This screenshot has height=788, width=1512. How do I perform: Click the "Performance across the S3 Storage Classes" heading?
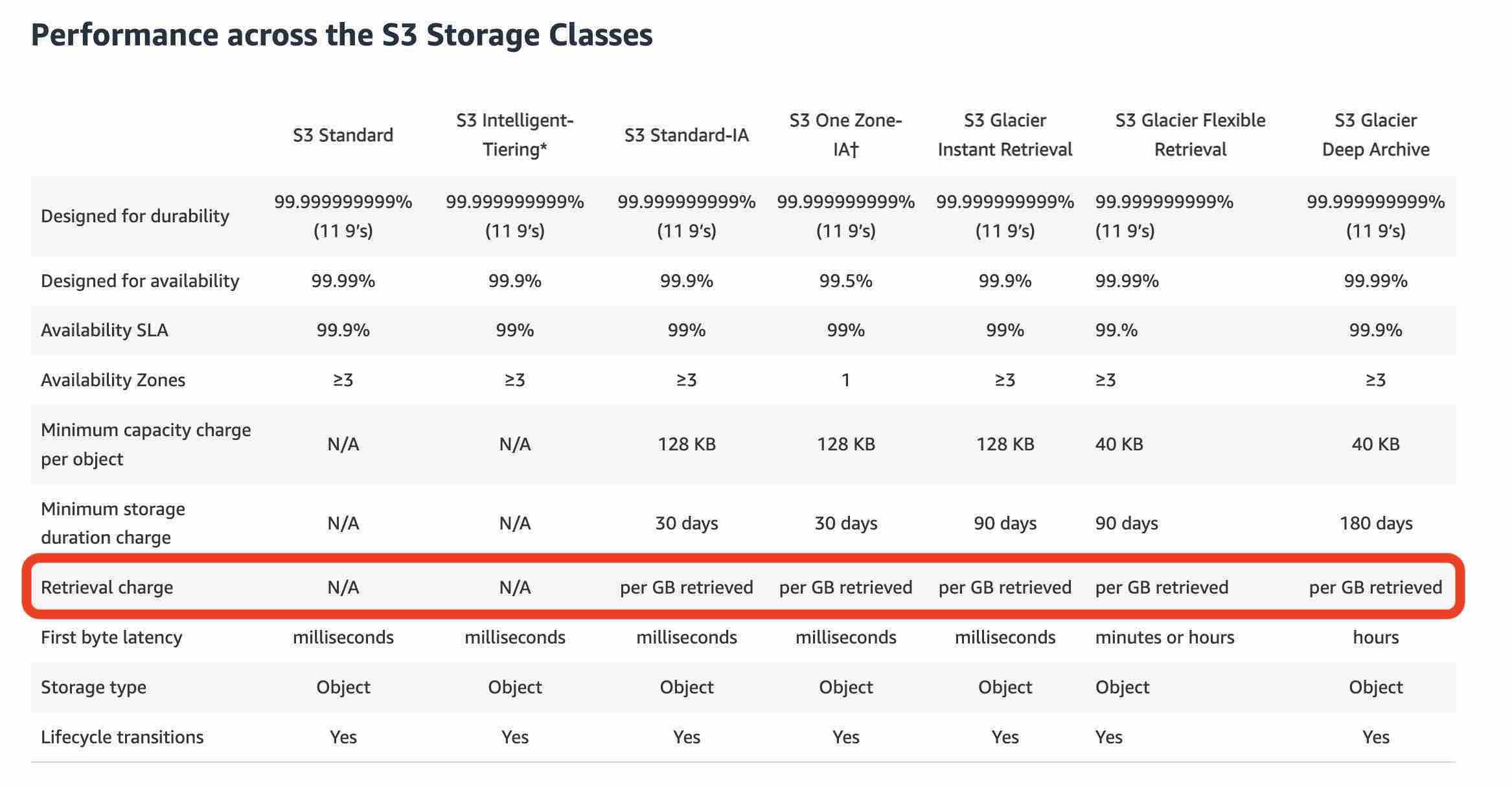[x=341, y=35]
